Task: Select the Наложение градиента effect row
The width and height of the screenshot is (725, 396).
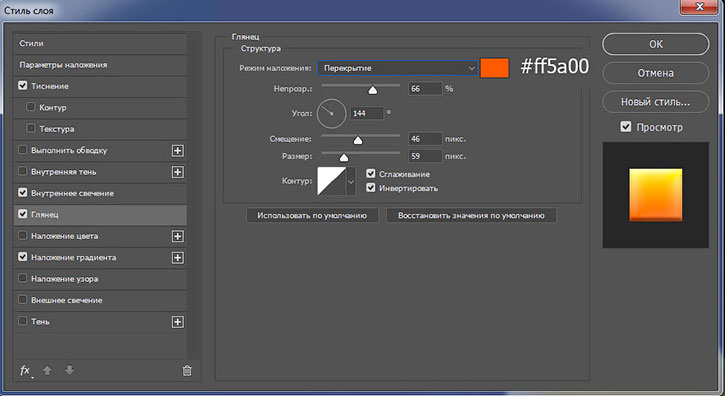Action: coord(100,257)
